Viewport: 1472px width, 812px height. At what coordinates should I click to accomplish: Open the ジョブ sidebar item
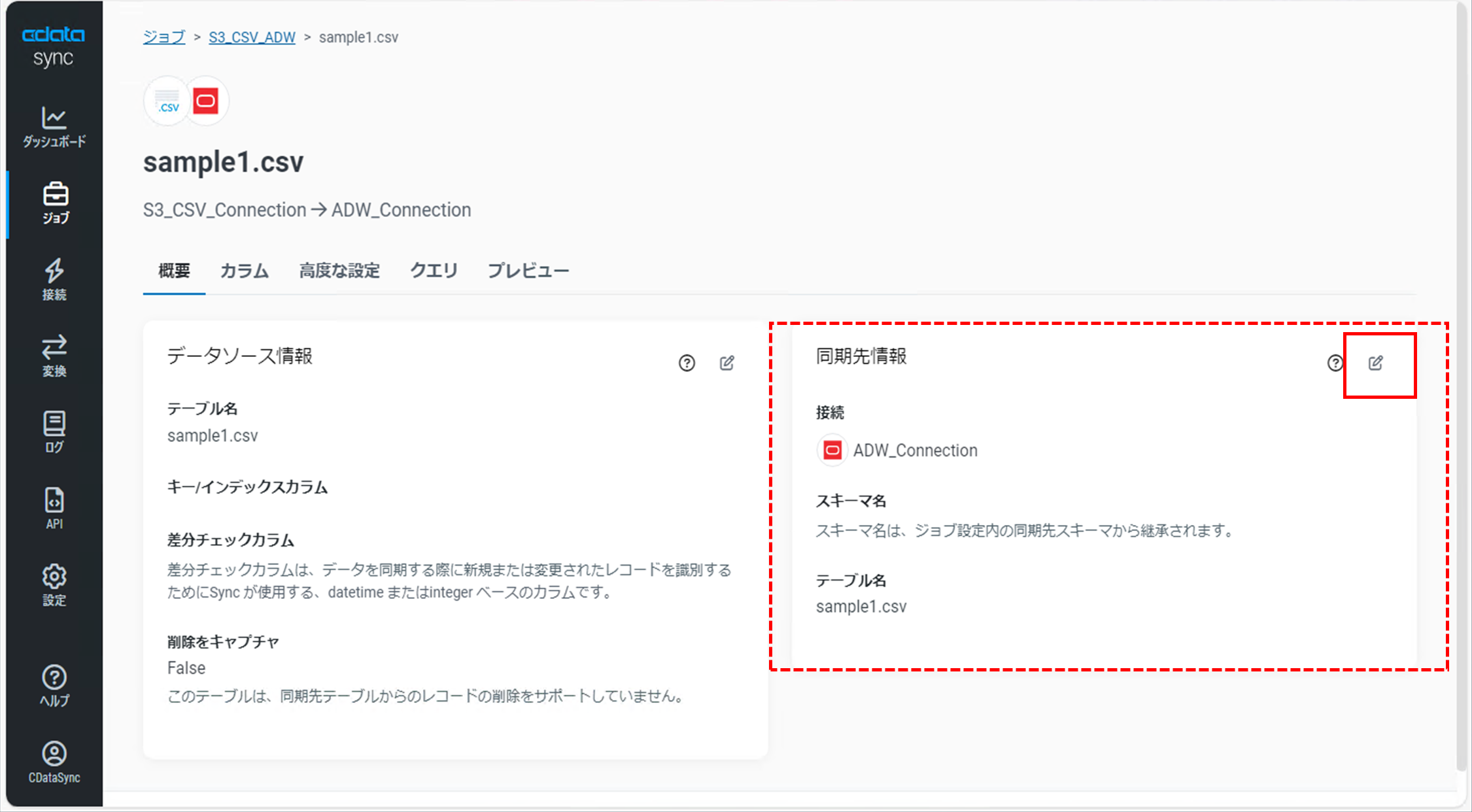[x=54, y=203]
